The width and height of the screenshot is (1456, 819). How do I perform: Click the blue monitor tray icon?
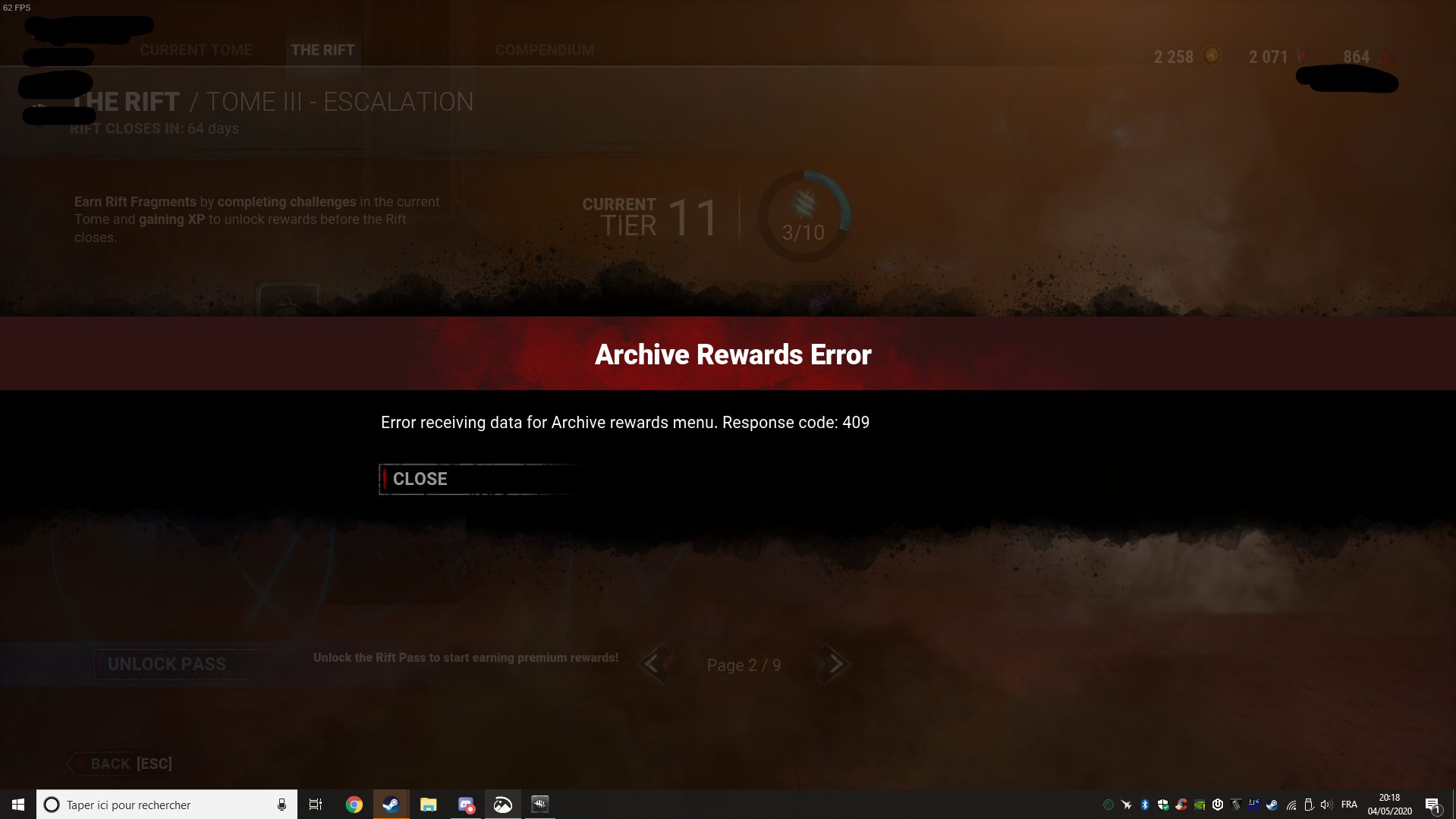[x=1254, y=805]
